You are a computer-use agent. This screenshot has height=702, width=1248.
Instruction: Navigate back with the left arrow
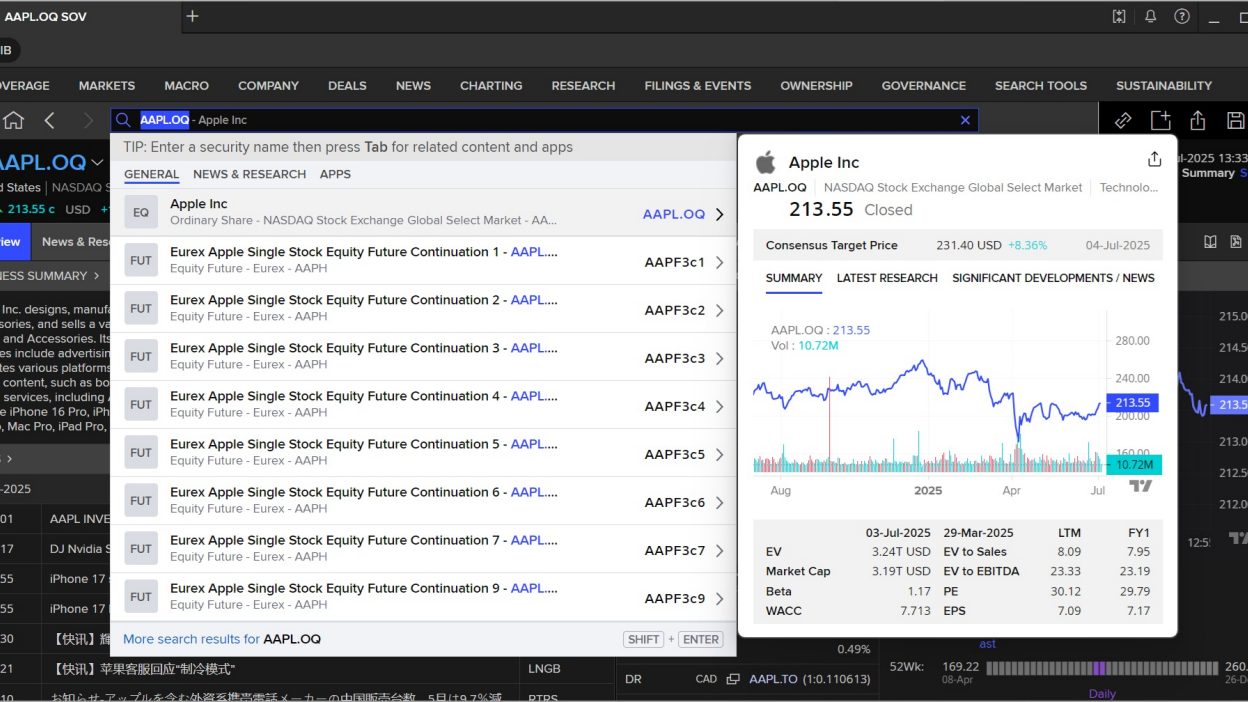[50, 120]
